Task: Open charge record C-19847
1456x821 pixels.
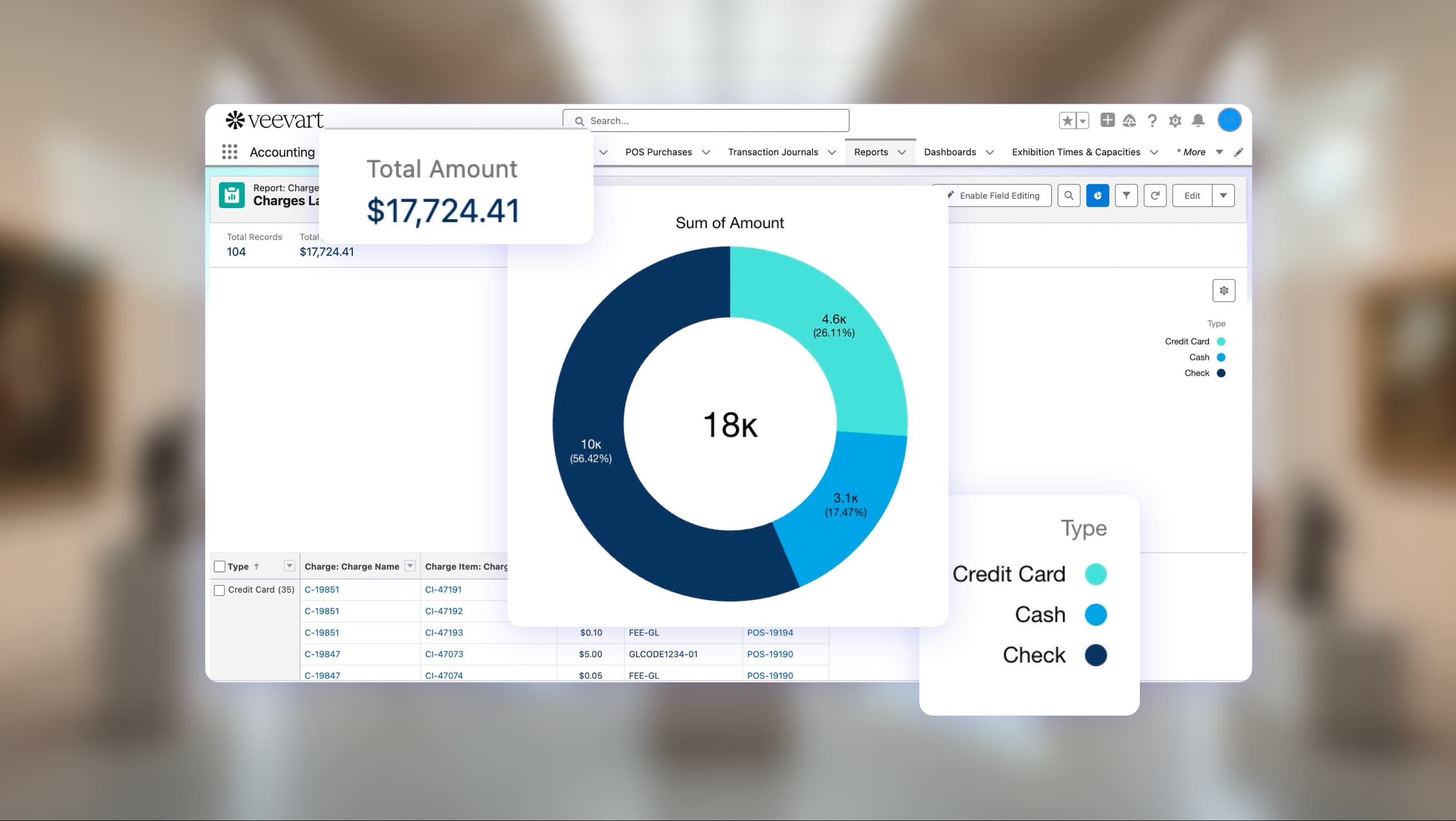Action: [322, 653]
